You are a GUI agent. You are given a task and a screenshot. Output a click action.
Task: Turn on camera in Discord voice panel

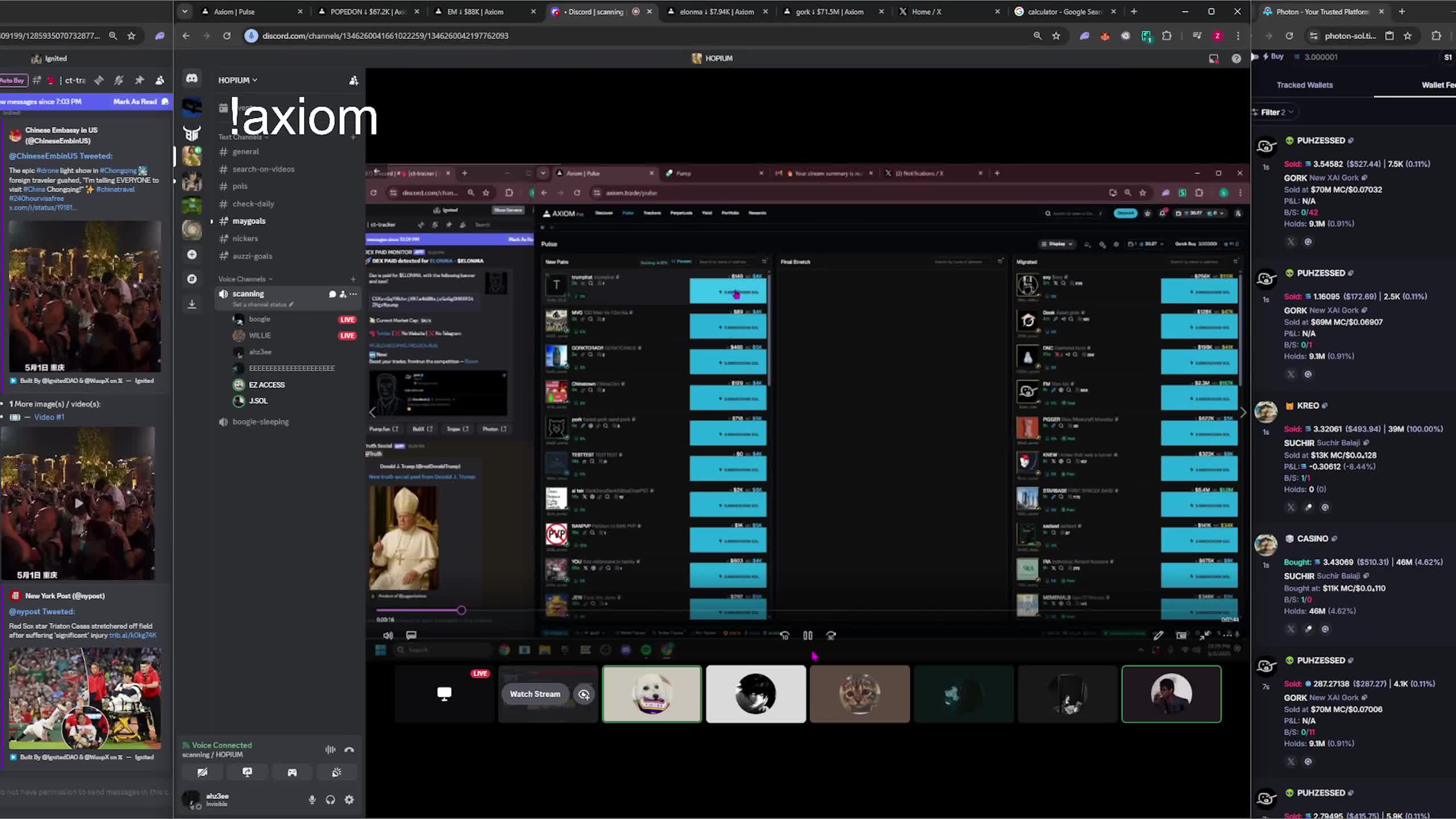pos(202,772)
